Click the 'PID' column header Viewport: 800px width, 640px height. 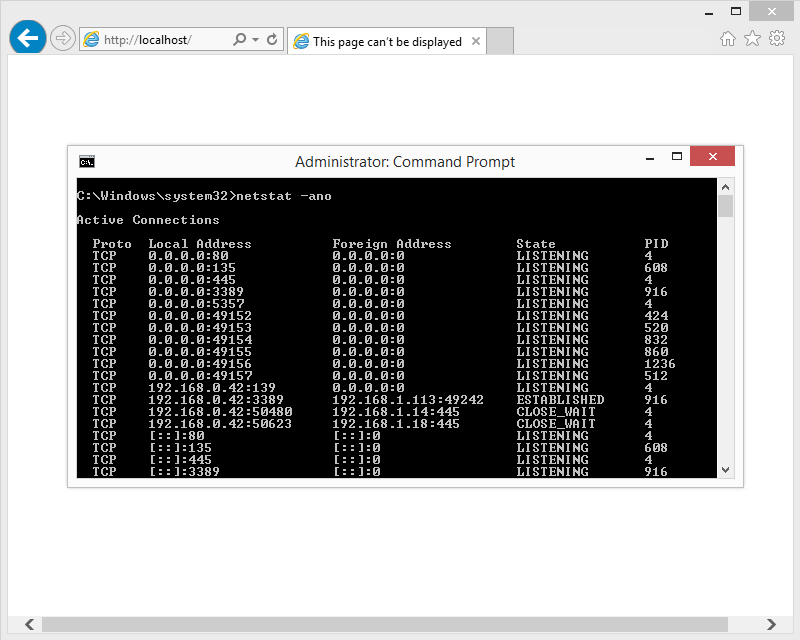[656, 243]
